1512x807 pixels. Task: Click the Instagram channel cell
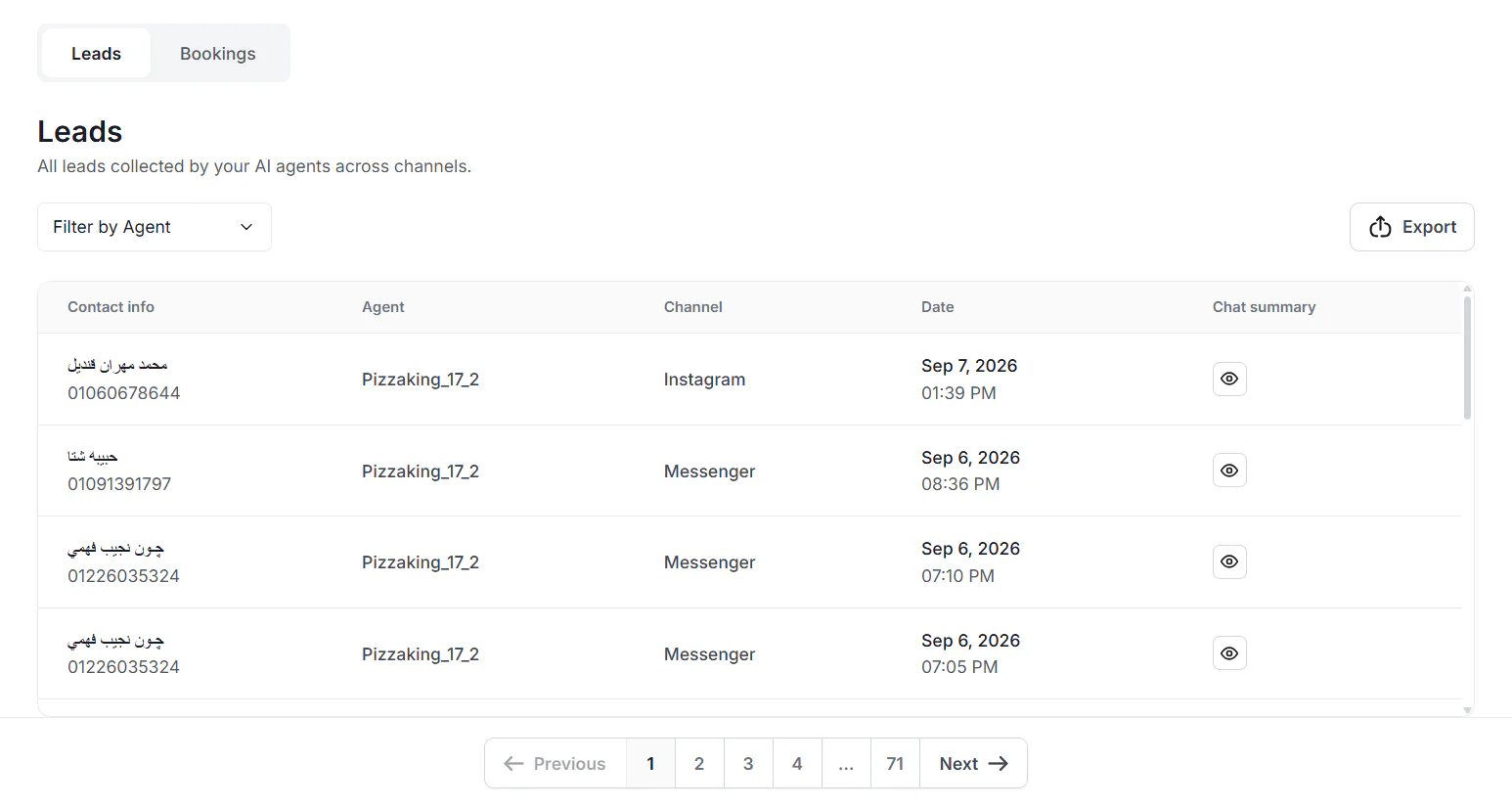point(704,380)
